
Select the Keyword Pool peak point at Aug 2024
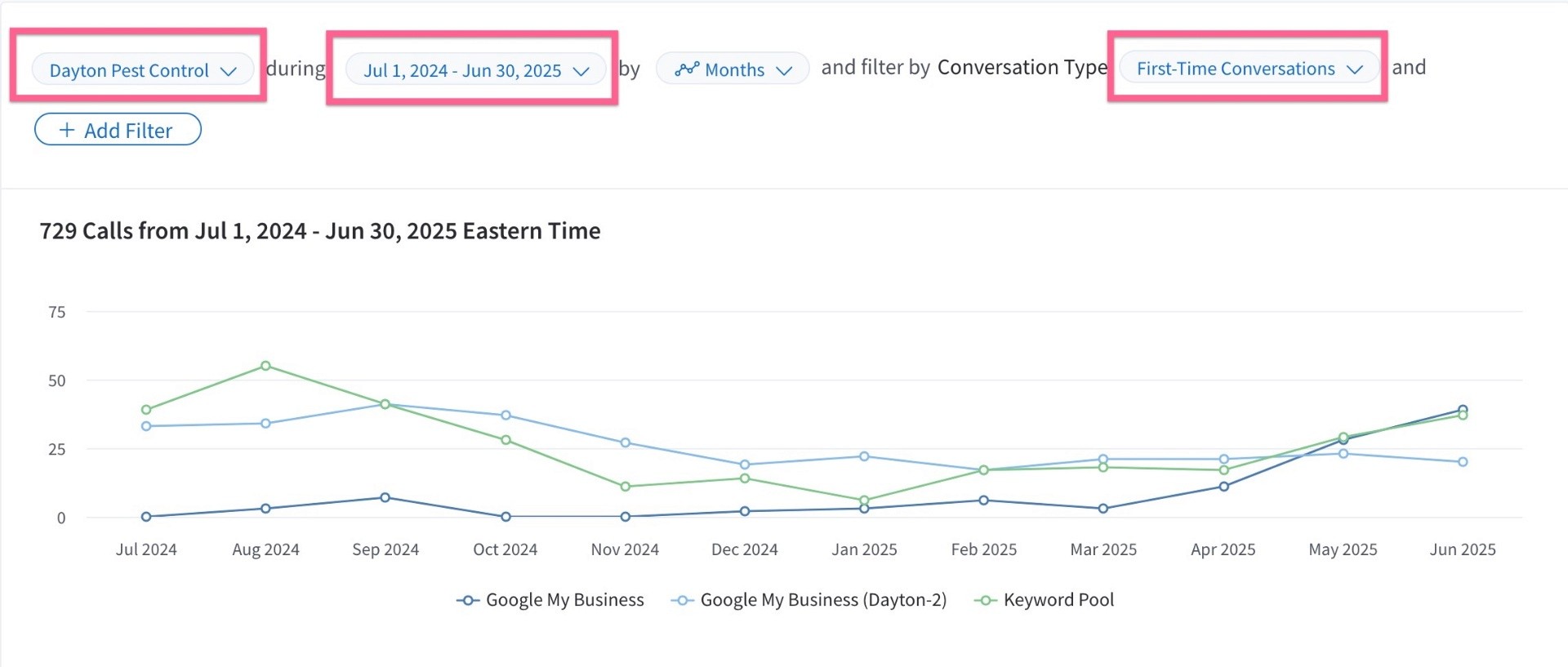(x=265, y=366)
